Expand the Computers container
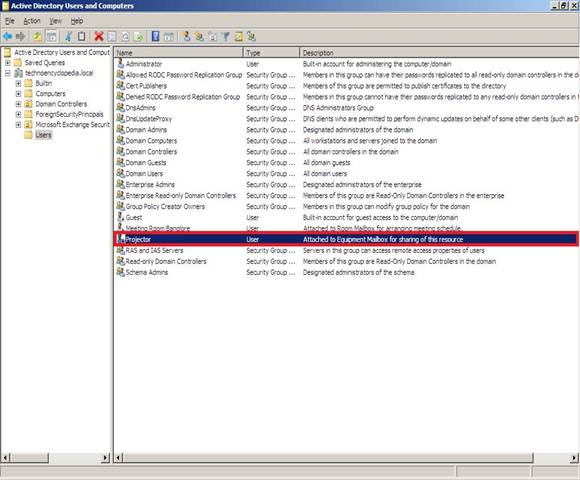The width and height of the screenshot is (580, 480). 18,94
